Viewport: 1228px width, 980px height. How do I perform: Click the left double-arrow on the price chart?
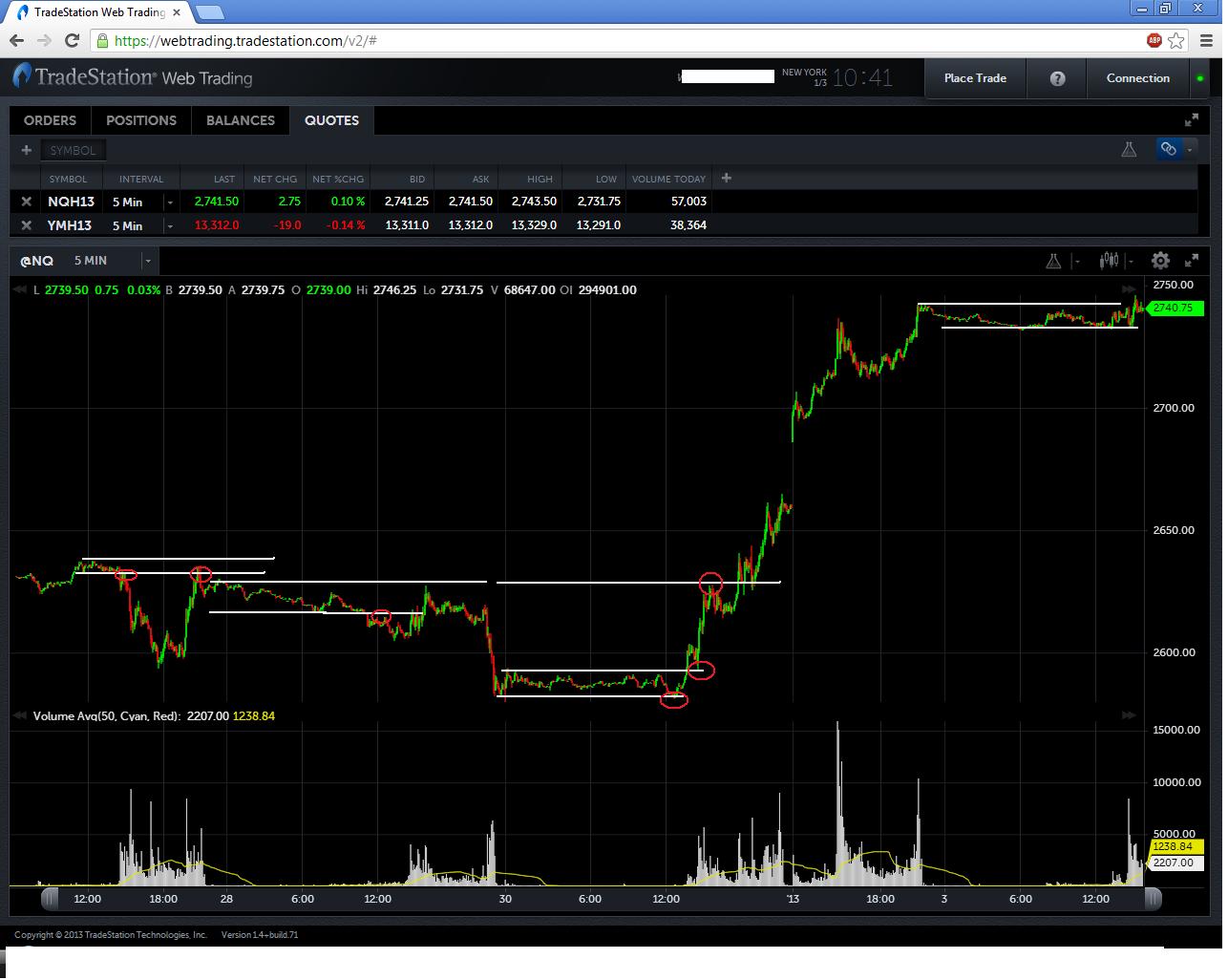18,289
